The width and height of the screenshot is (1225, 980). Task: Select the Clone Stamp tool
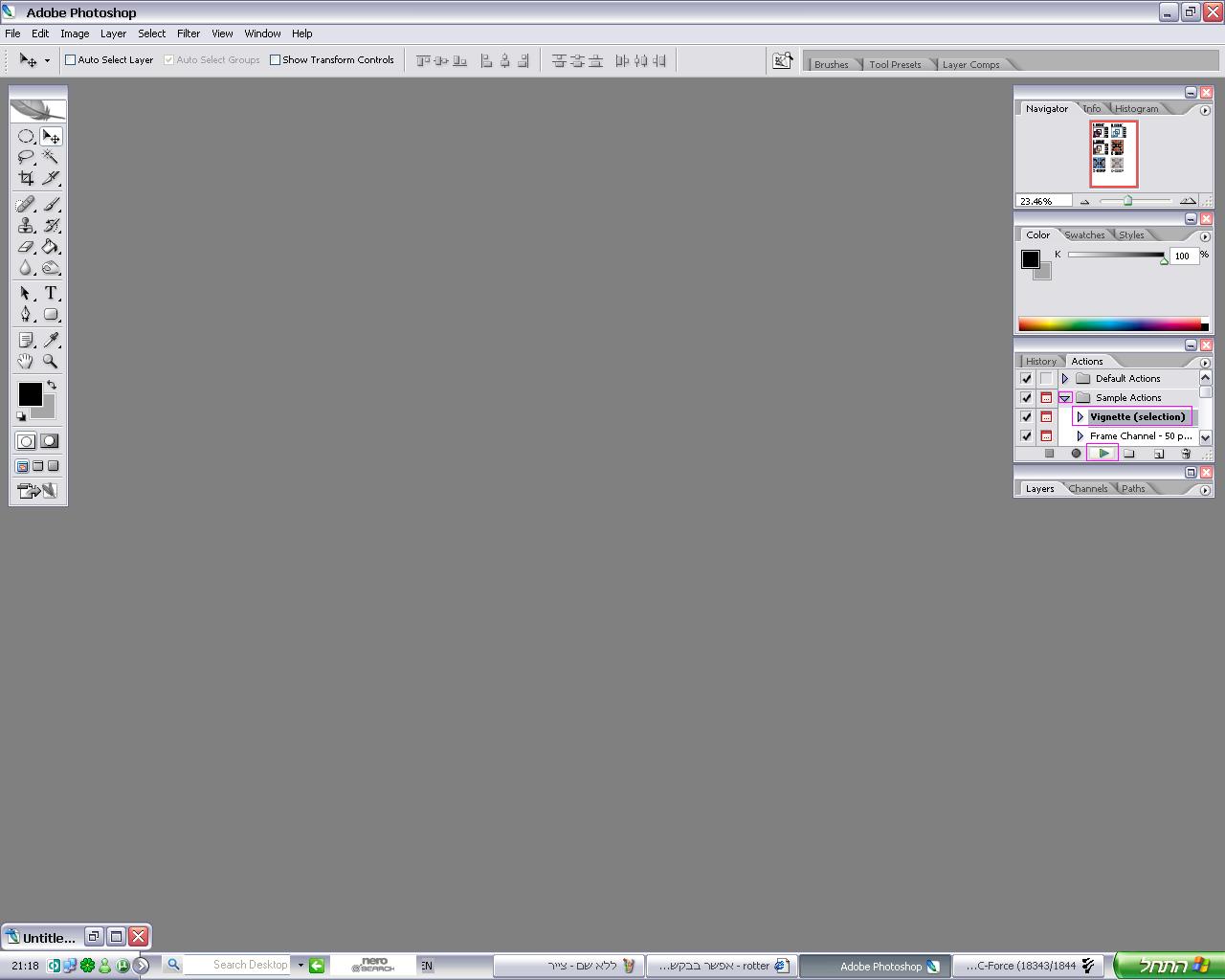pyautogui.click(x=26, y=226)
